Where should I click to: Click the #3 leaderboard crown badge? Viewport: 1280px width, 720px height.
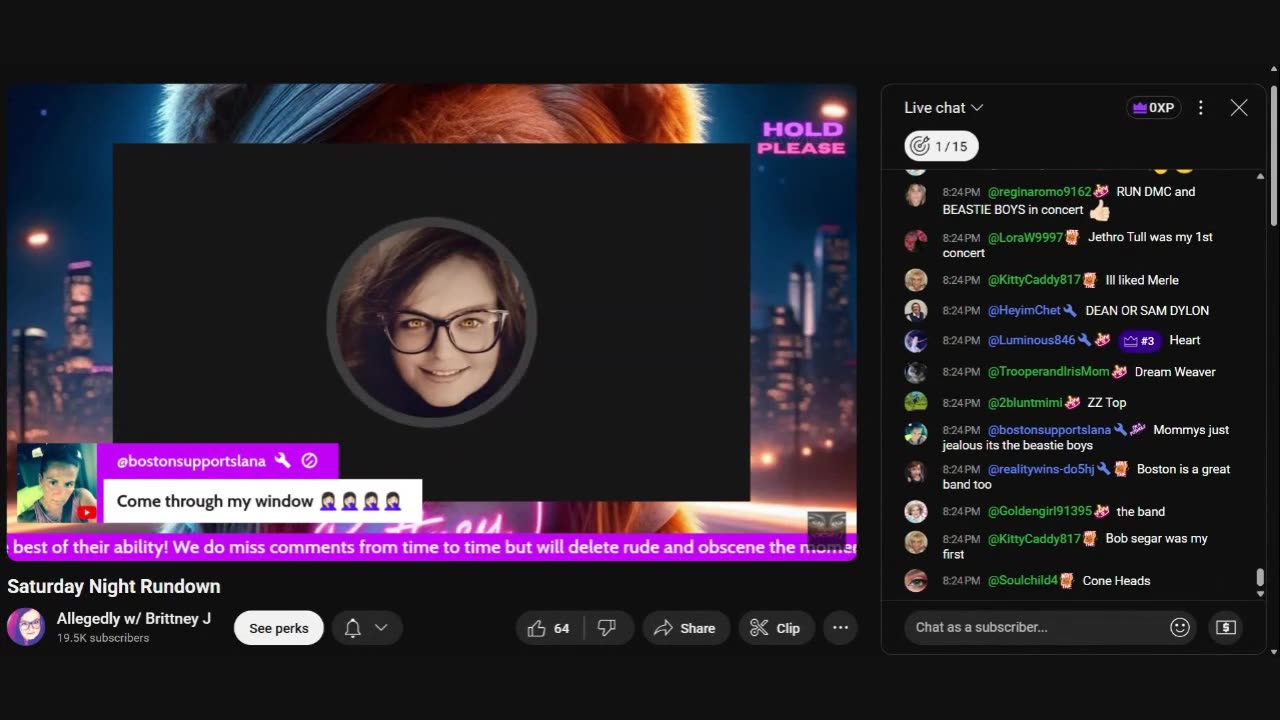(1139, 341)
